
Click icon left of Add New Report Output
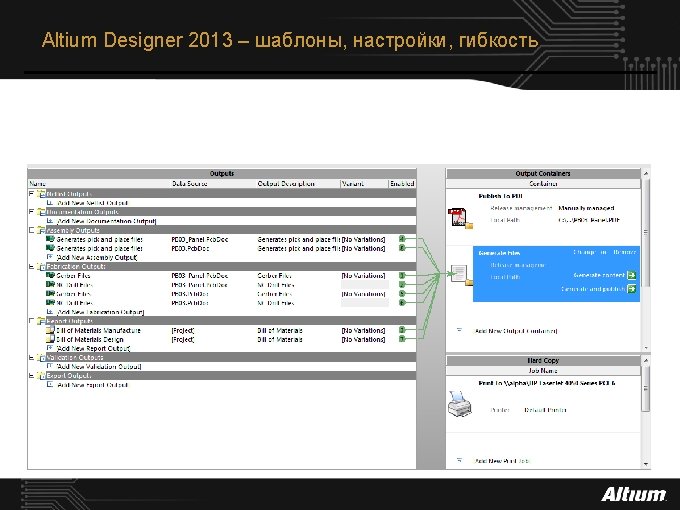point(50,348)
